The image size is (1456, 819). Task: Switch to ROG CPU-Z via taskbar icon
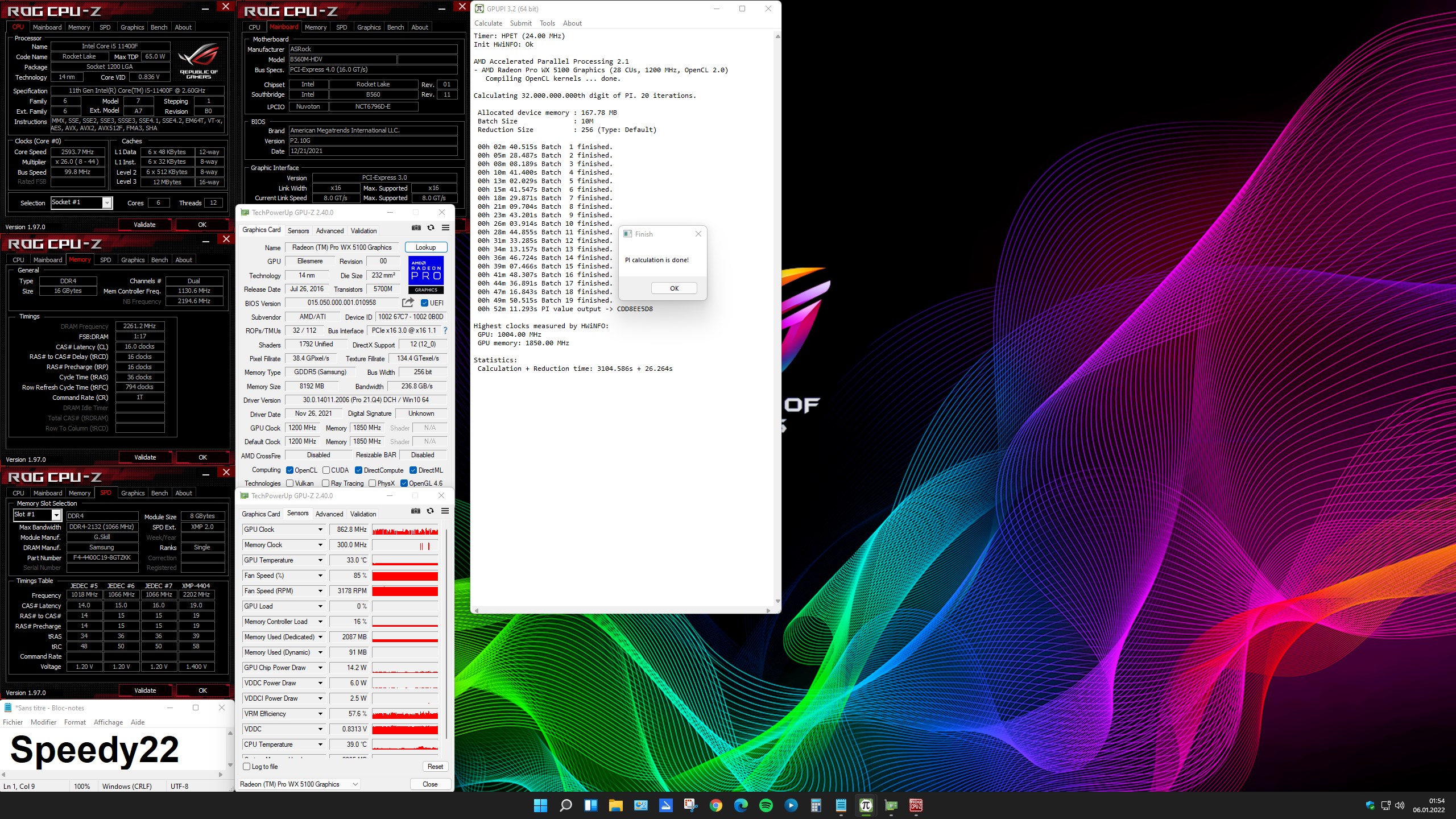pyautogui.click(x=916, y=805)
